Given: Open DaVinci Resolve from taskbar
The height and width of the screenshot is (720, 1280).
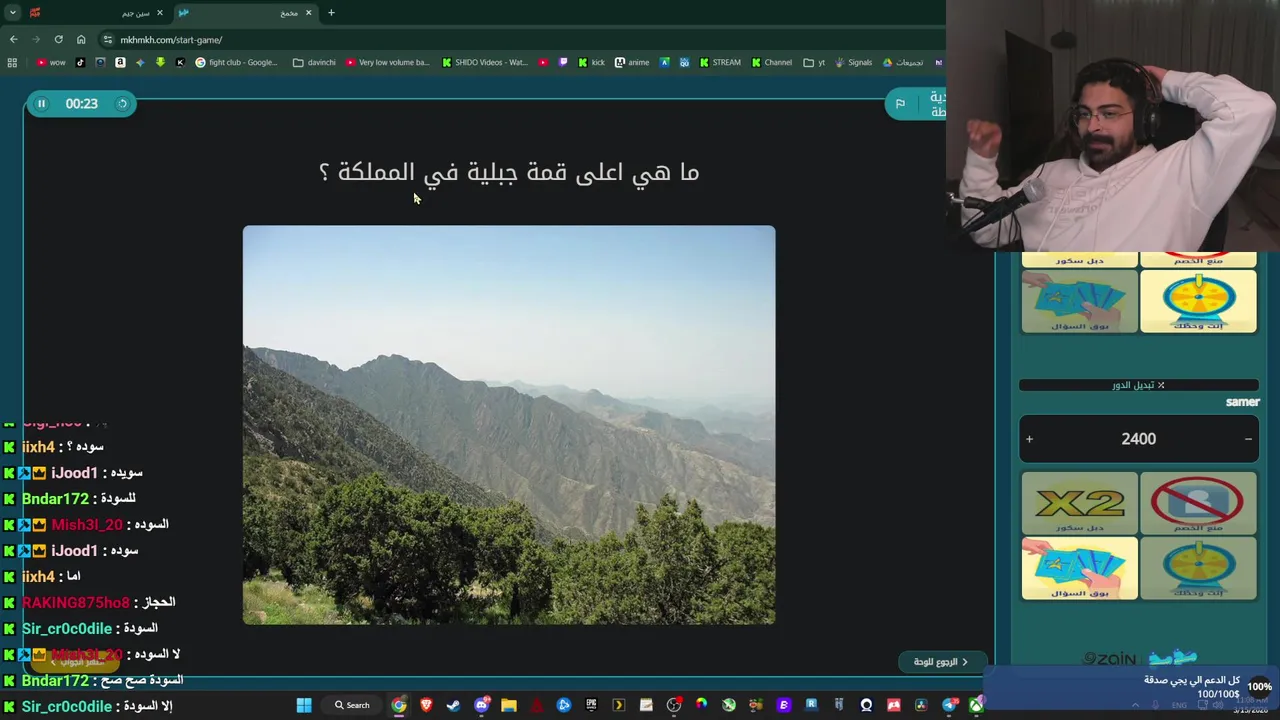Looking at the screenshot, I should pos(922,705).
